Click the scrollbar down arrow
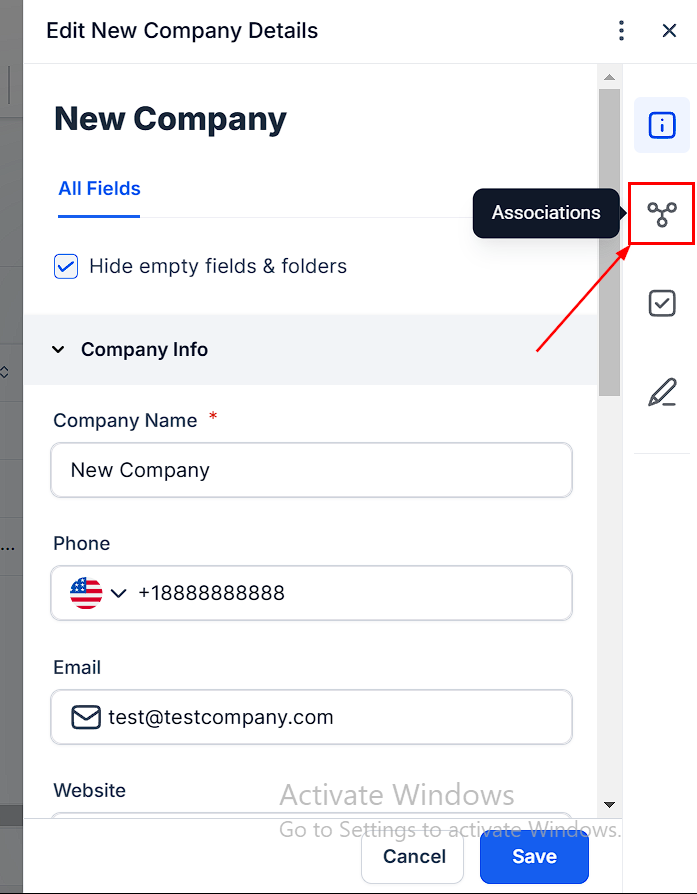 (609, 804)
